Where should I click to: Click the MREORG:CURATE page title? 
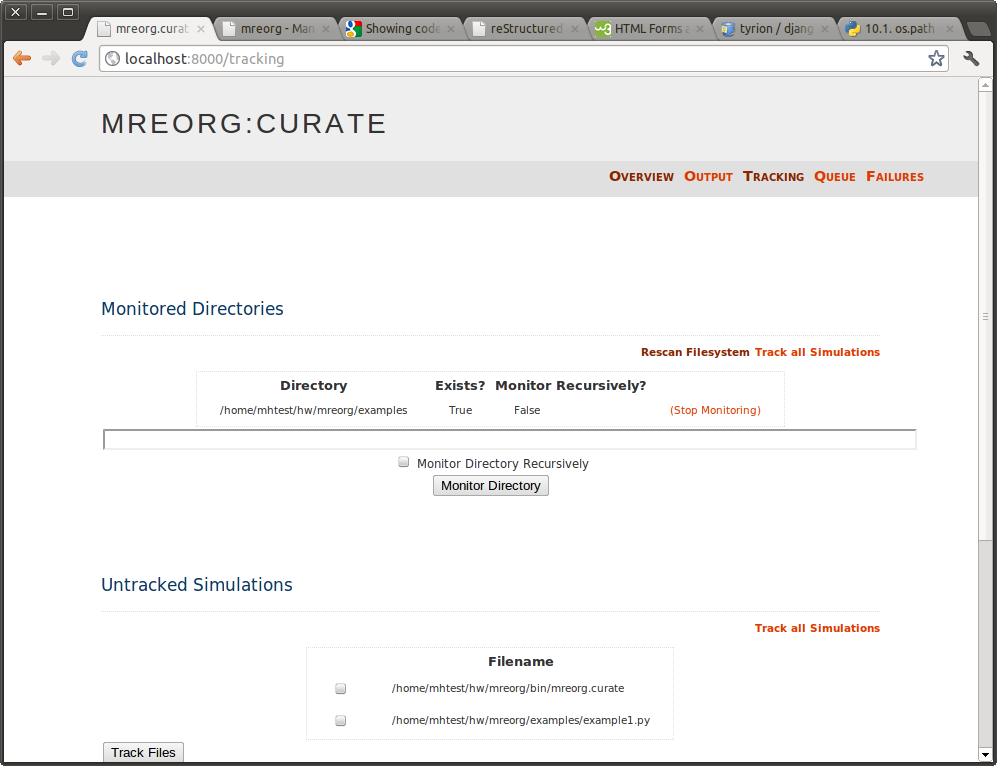244,123
